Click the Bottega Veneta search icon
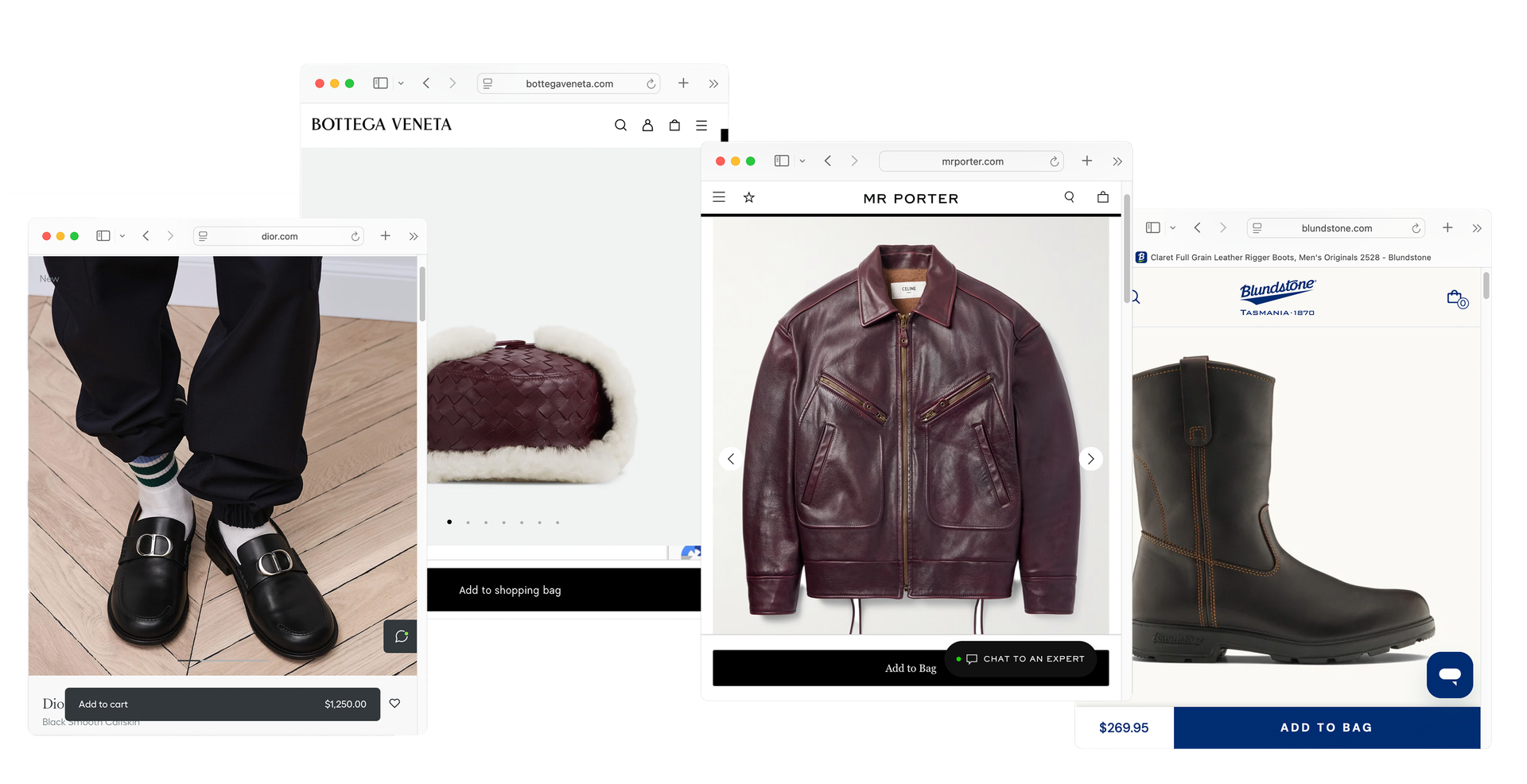The image size is (1527, 784). (620, 126)
